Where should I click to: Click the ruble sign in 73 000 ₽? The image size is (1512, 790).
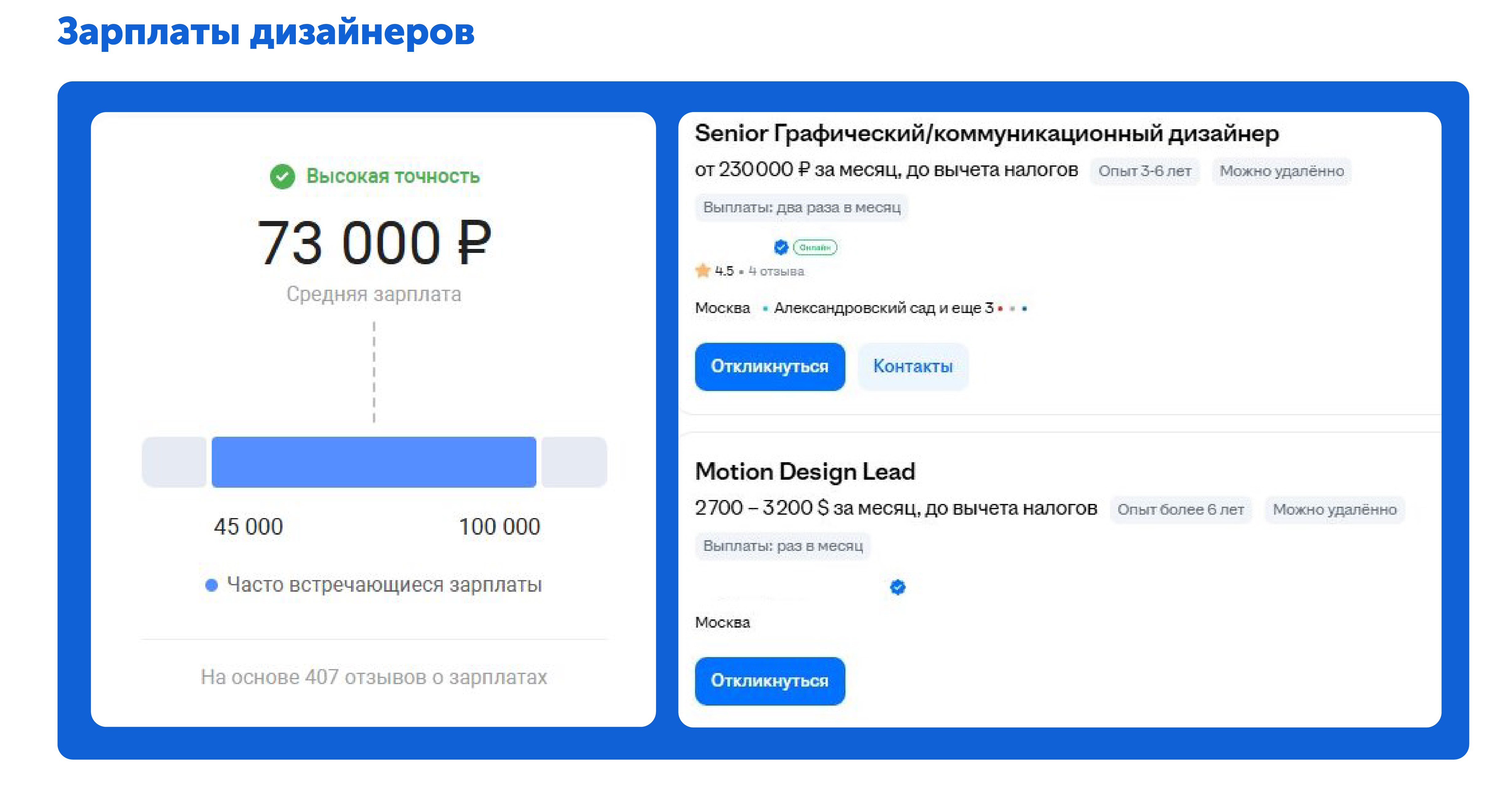tap(474, 242)
